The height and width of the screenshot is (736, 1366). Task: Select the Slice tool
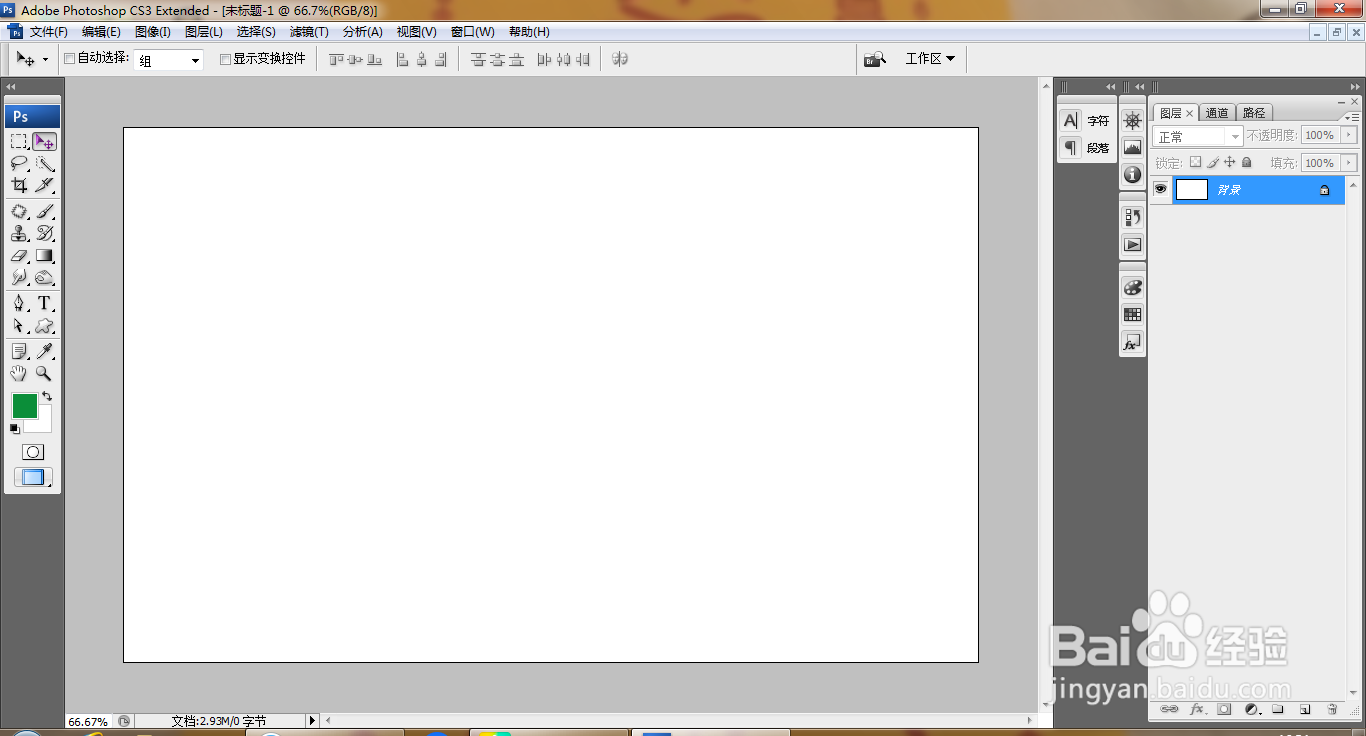coord(45,186)
